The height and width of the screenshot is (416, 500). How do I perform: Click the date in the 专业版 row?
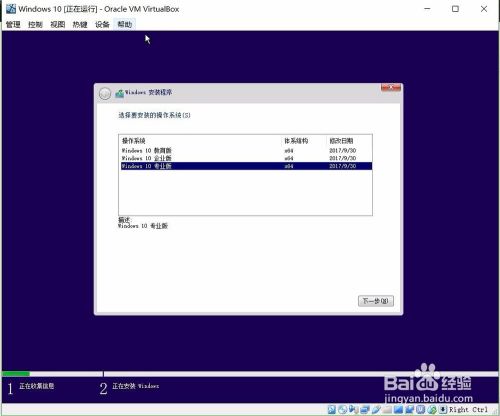(342, 166)
